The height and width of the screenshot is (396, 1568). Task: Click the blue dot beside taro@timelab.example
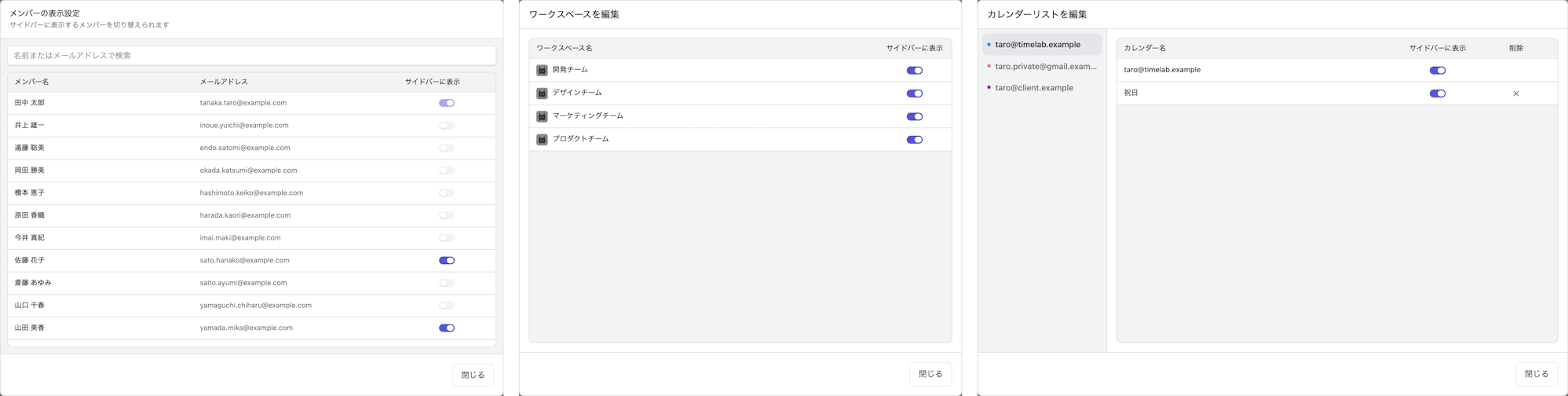click(989, 45)
